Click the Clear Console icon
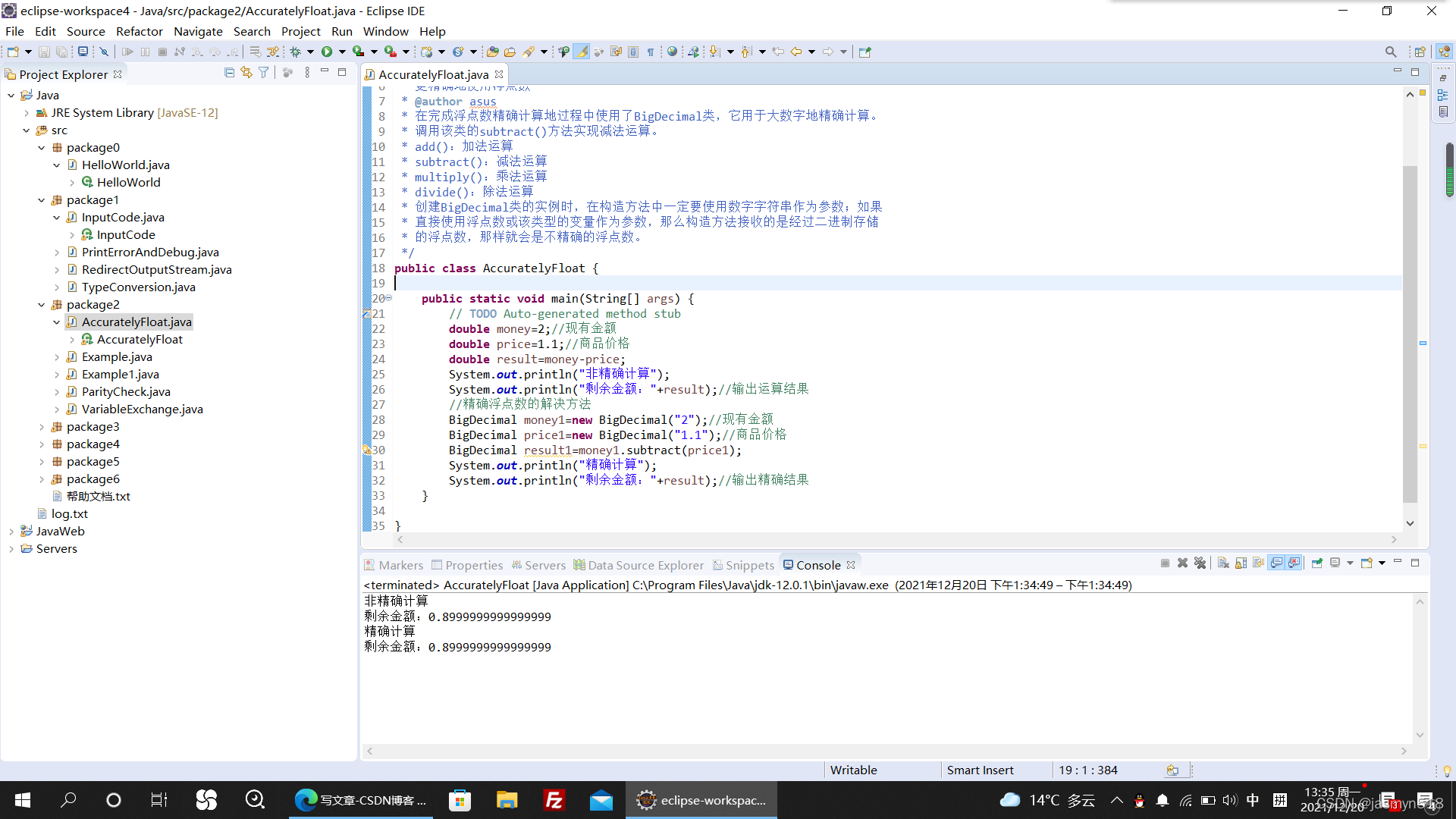The width and height of the screenshot is (1456, 819). tap(1223, 563)
